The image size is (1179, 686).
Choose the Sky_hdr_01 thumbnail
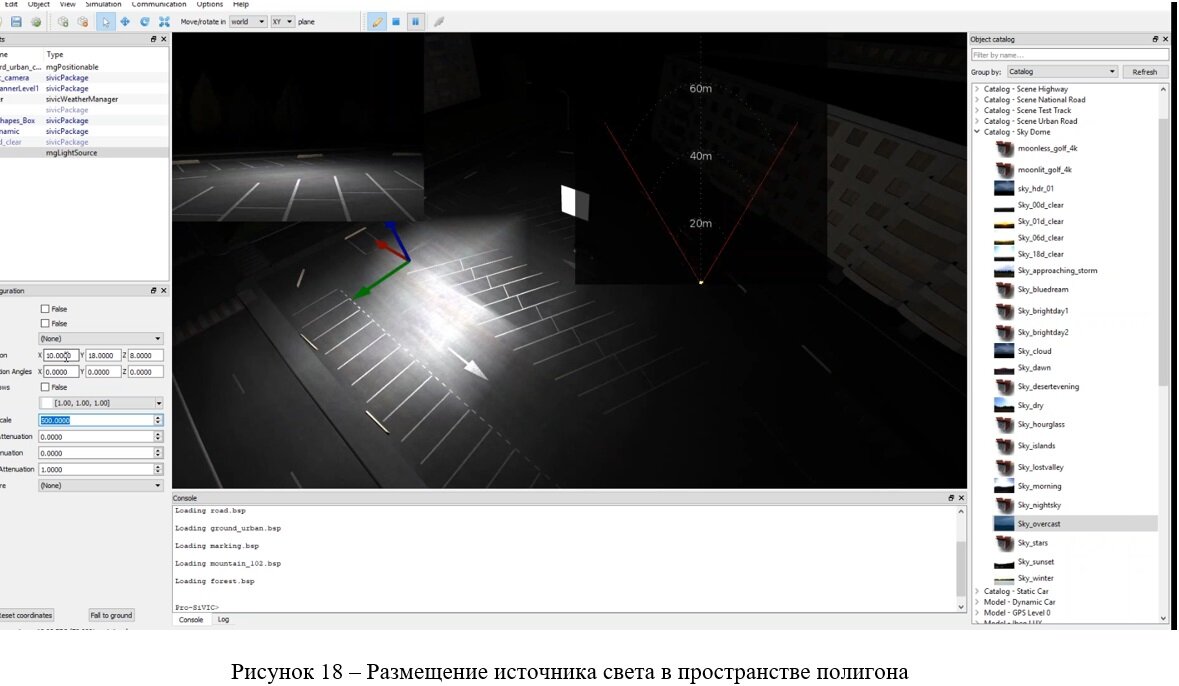point(1004,189)
